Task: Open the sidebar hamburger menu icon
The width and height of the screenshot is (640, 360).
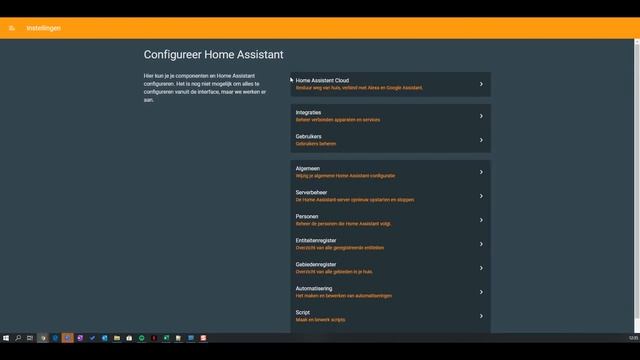Action: (x=12, y=28)
